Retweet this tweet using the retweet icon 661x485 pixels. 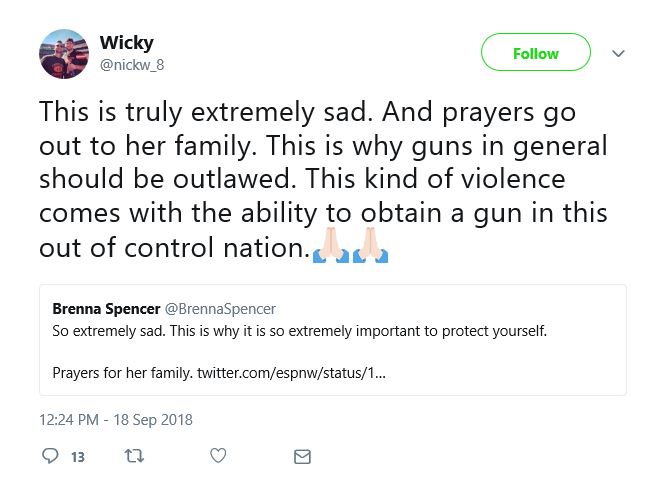point(134,456)
